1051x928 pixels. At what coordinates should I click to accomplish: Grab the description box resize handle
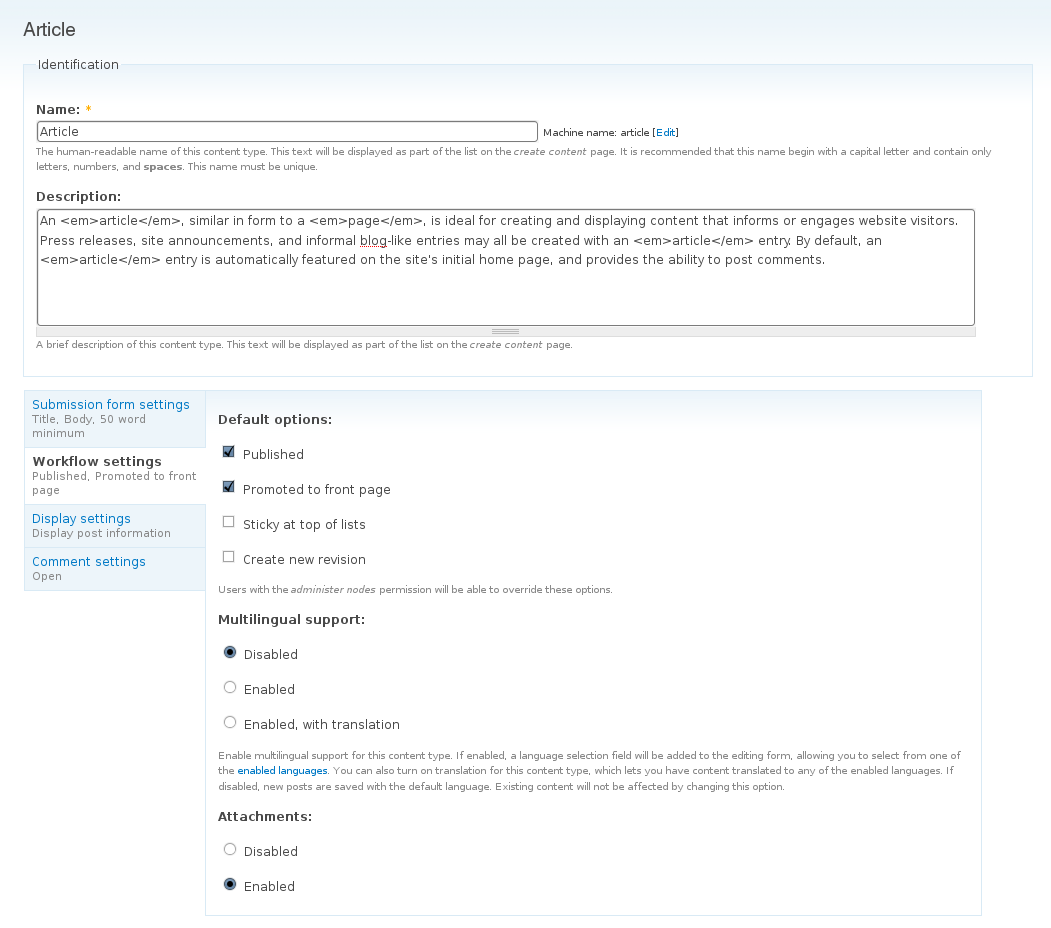coord(505,330)
